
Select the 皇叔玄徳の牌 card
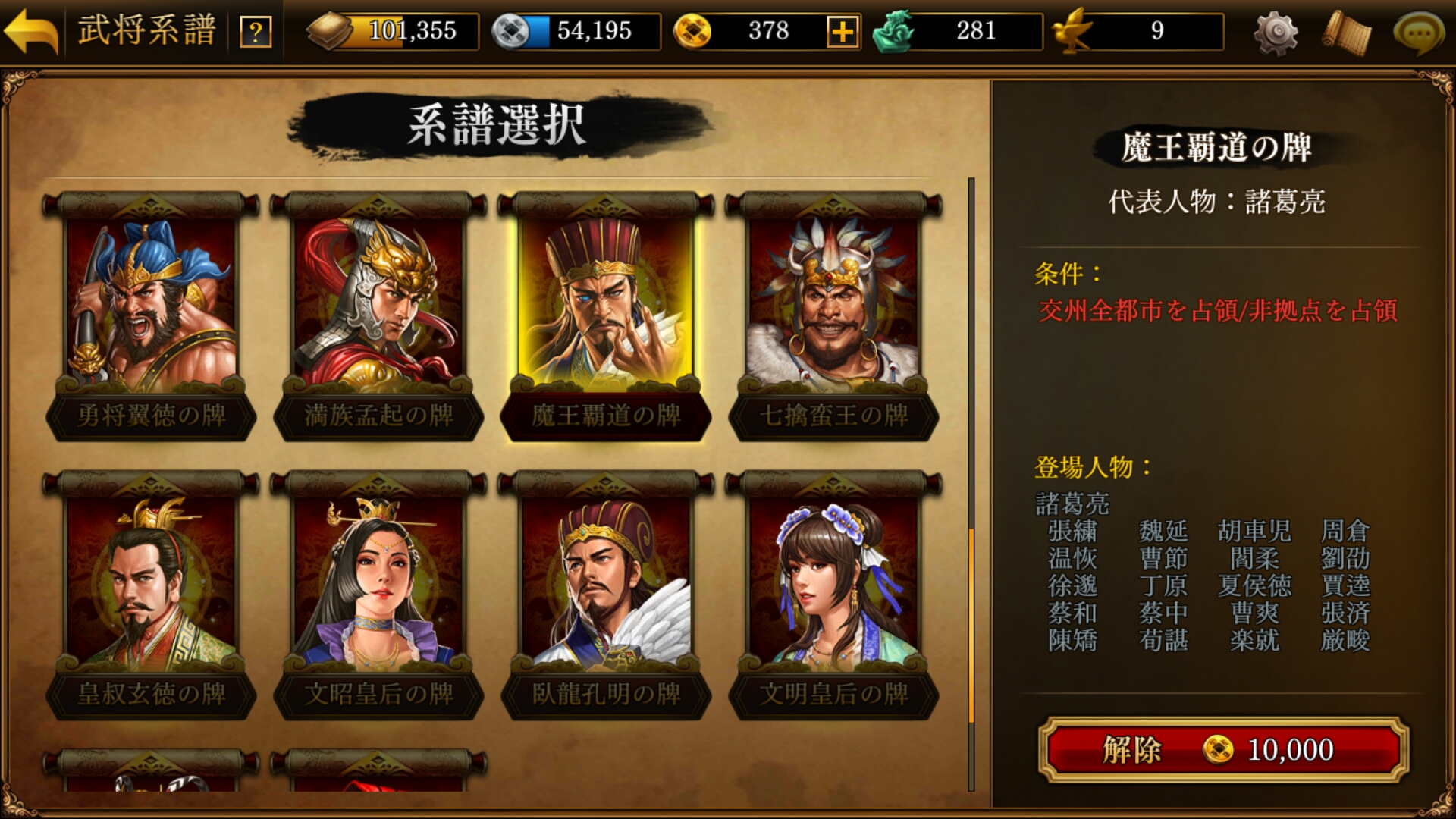tap(151, 595)
